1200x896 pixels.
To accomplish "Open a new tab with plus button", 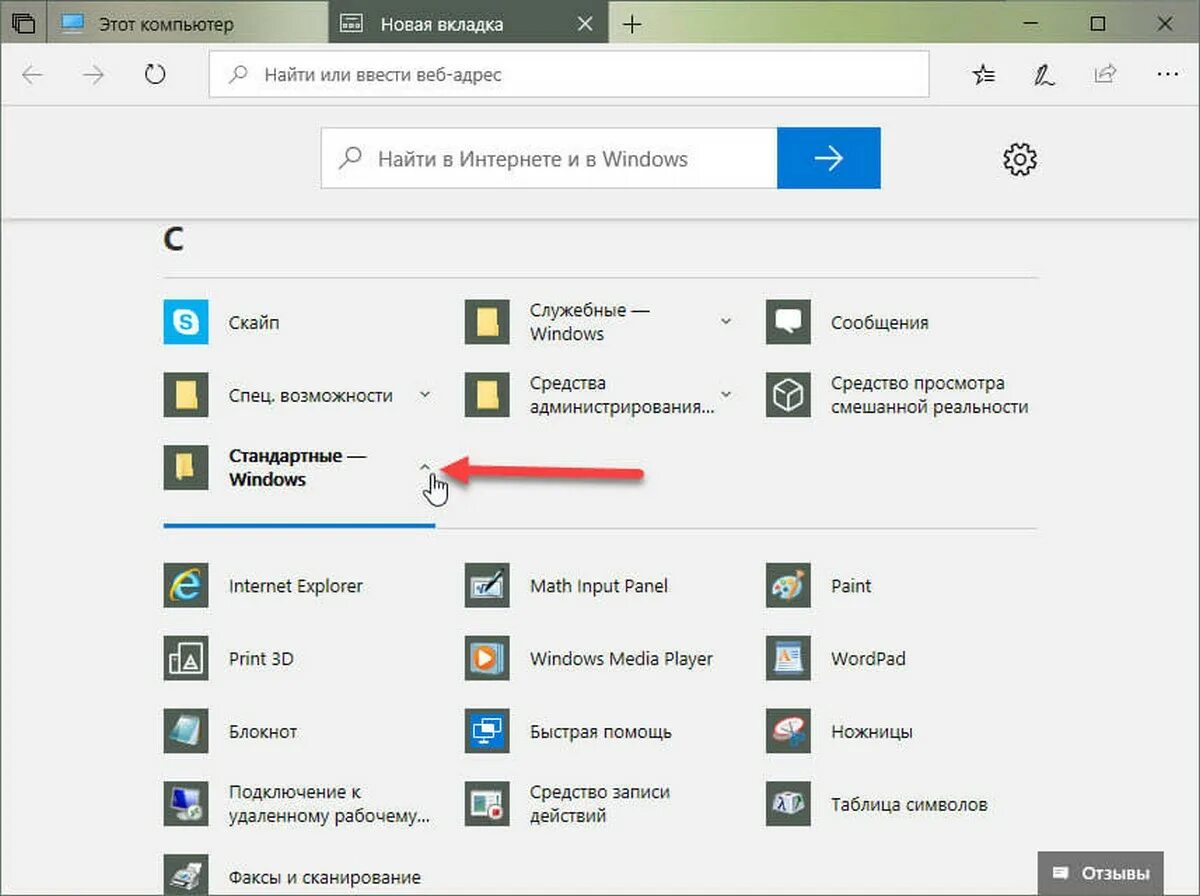I will click(x=632, y=24).
